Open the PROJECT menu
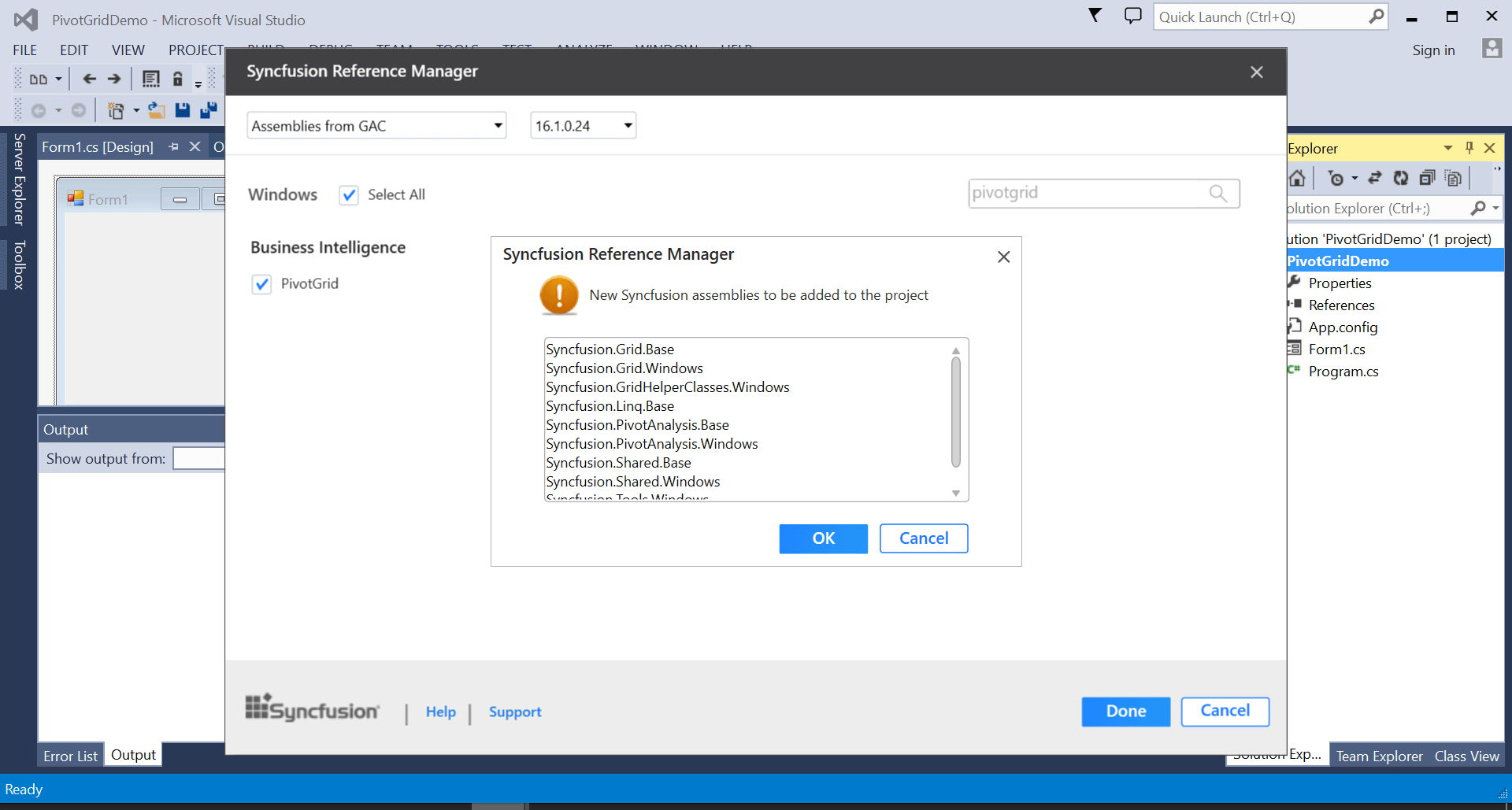Image resolution: width=1512 pixels, height=810 pixels. (x=196, y=50)
